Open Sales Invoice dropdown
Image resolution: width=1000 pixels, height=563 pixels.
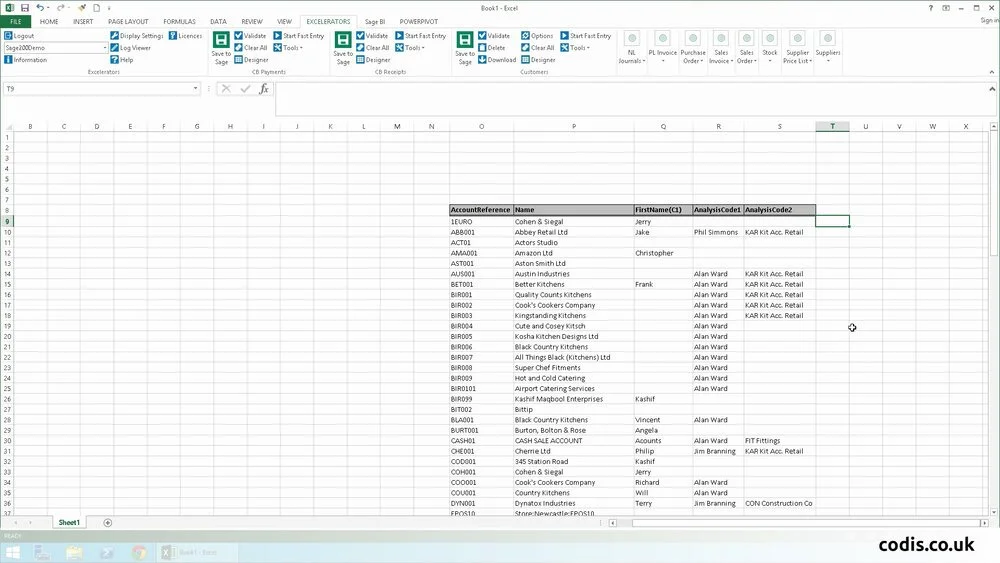coord(721,48)
